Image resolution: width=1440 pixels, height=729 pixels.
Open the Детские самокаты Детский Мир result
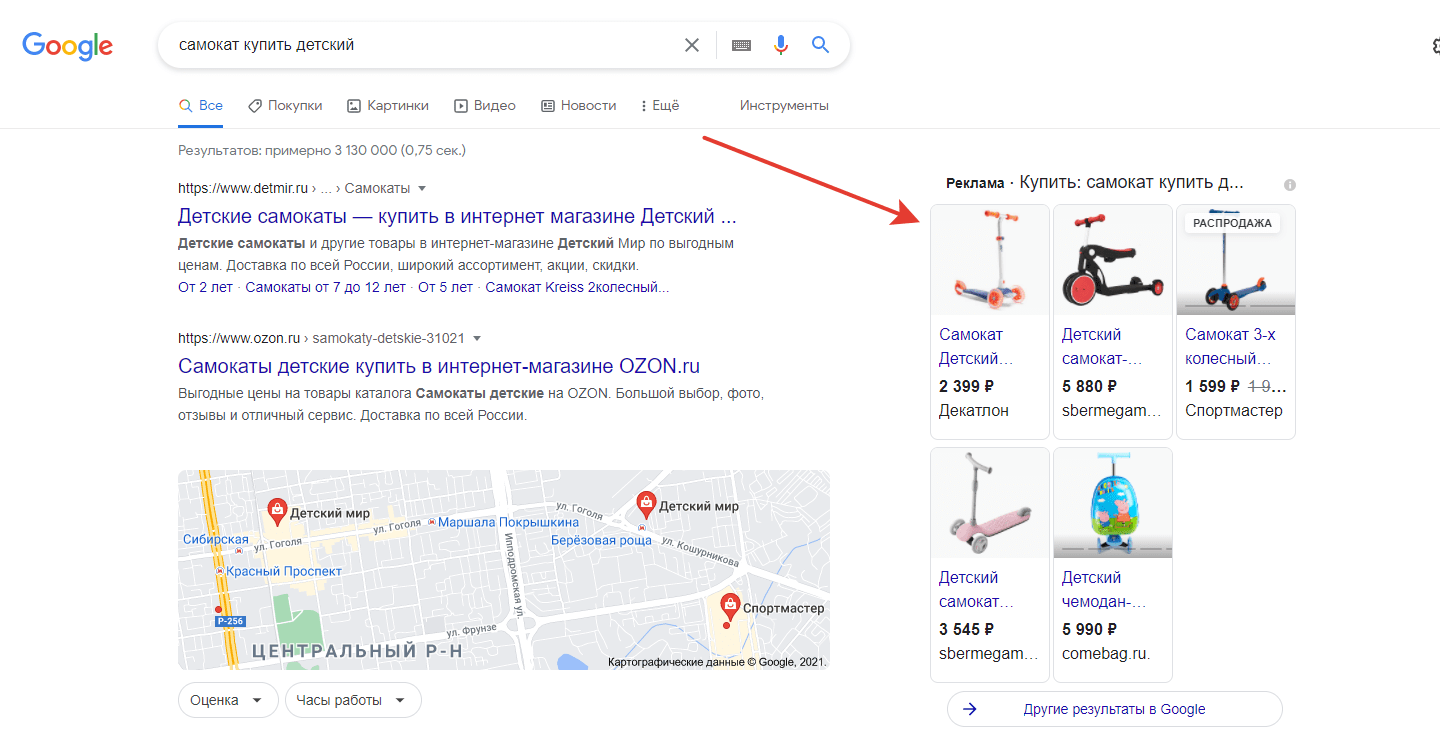click(457, 216)
